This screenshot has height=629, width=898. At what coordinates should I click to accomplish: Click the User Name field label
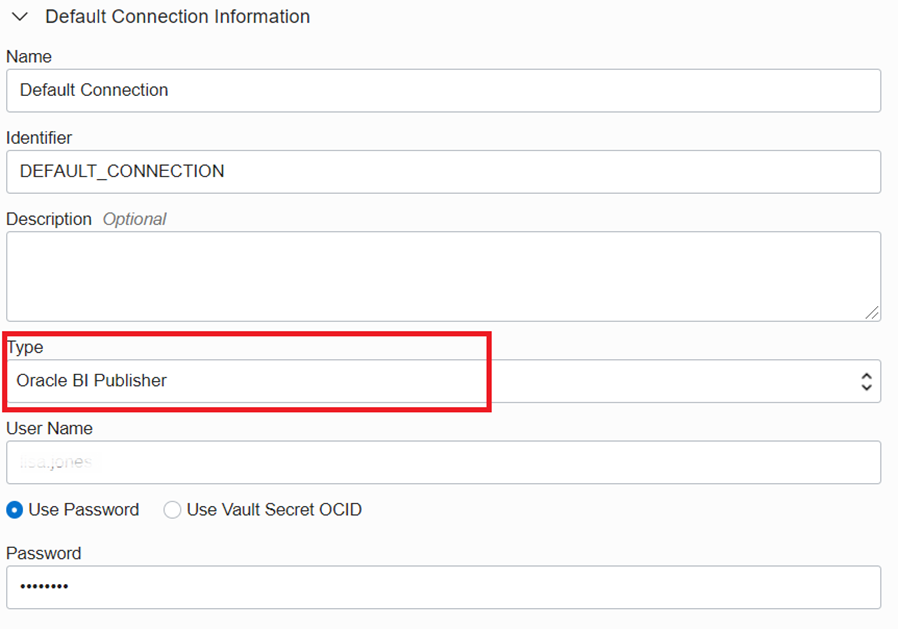click(49, 428)
